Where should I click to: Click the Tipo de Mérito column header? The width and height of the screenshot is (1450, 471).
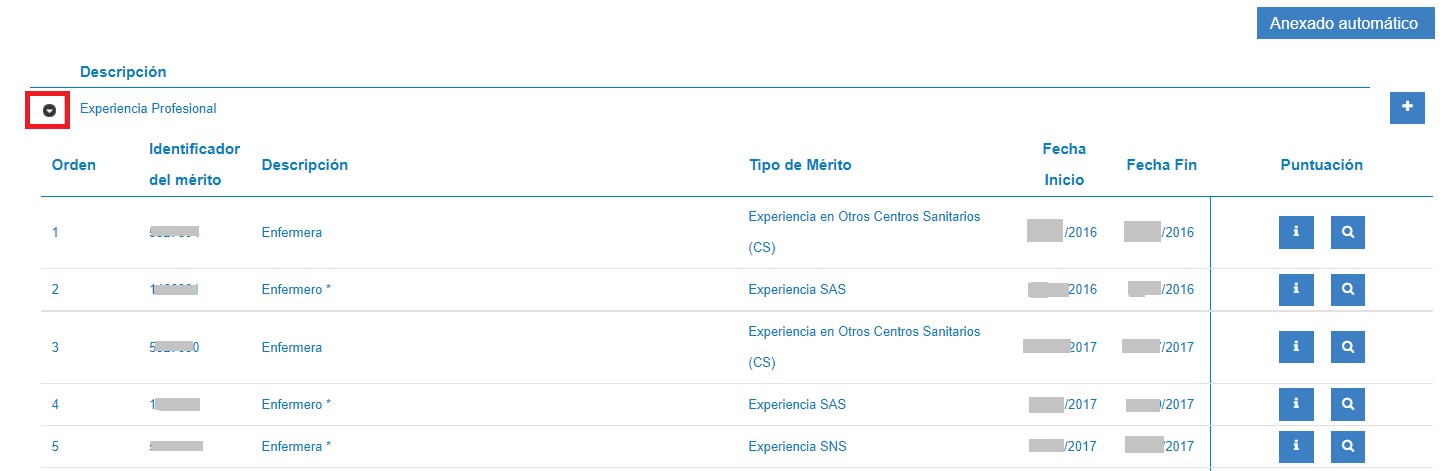[x=800, y=165]
